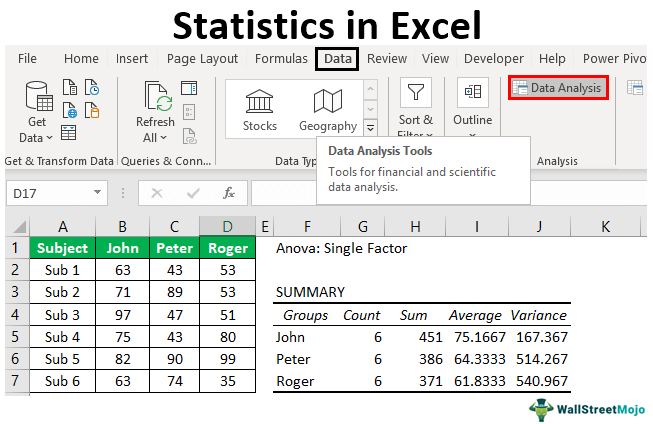The image size is (653, 424).
Task: Launch the Data Analysis tool
Action: [x=558, y=88]
